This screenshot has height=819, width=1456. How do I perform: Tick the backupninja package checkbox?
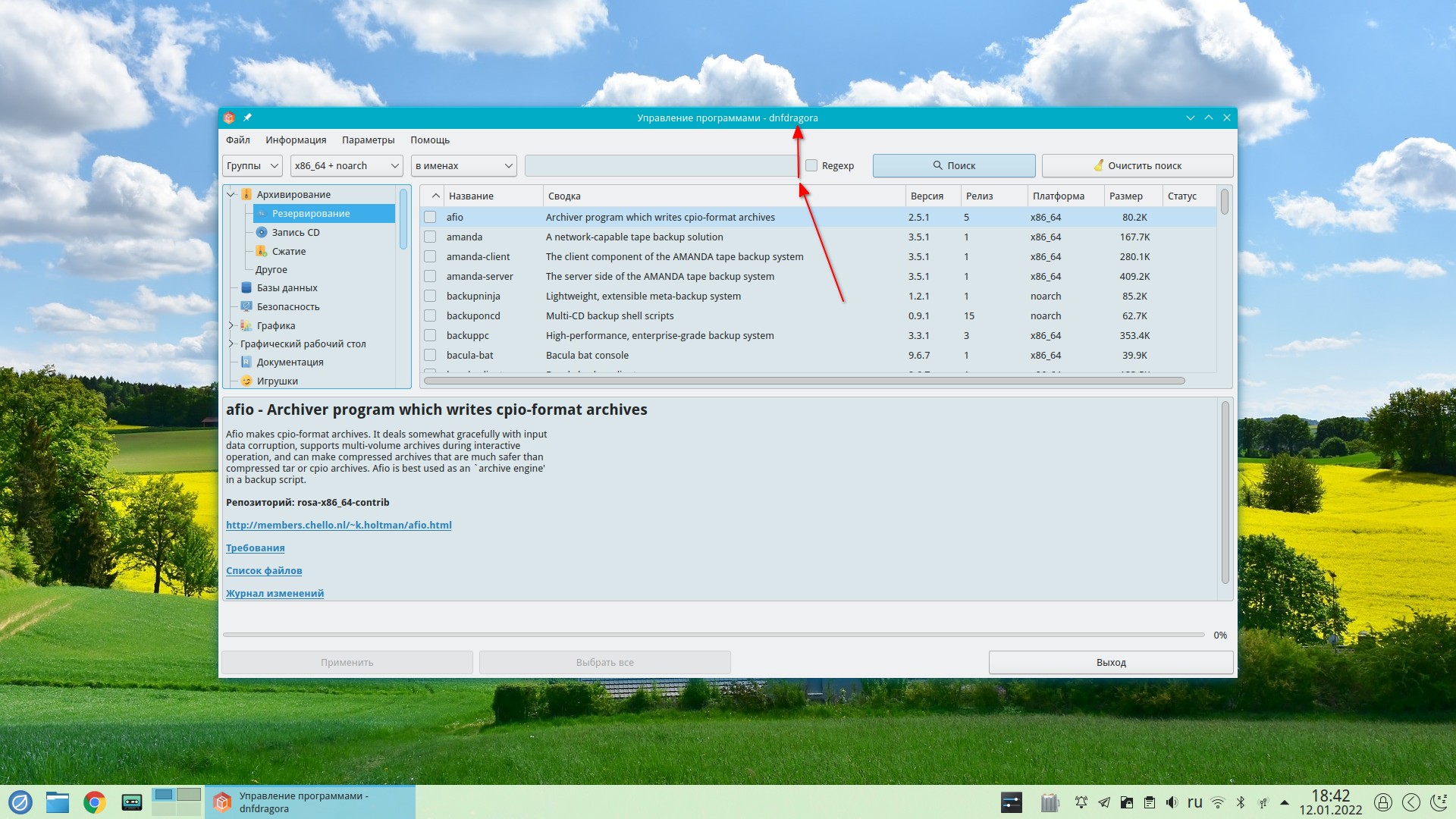430,296
